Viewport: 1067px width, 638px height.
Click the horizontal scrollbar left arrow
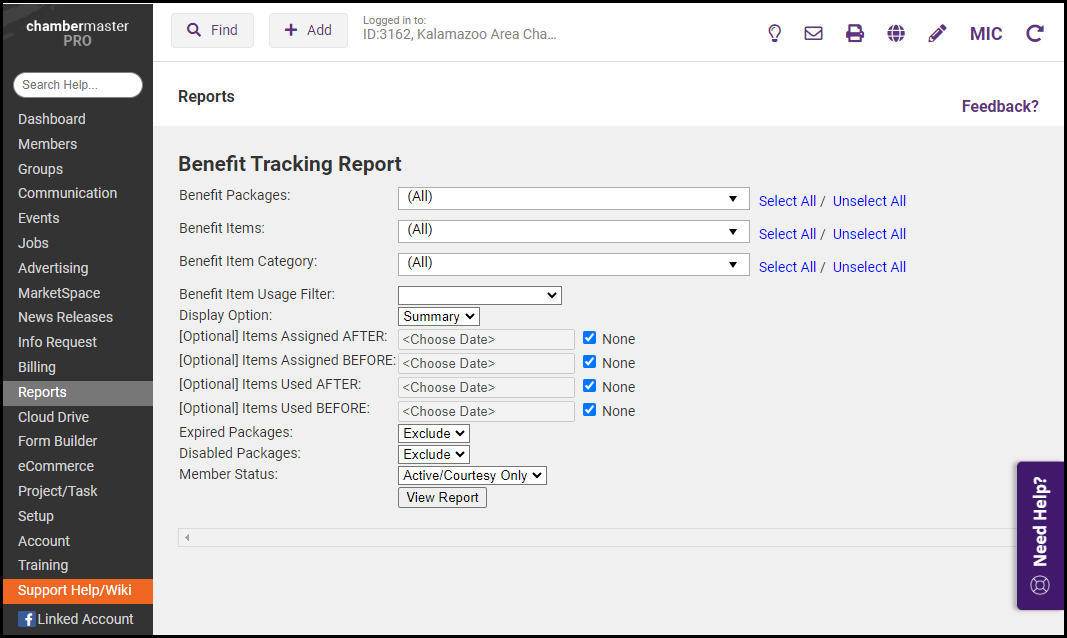point(186,538)
